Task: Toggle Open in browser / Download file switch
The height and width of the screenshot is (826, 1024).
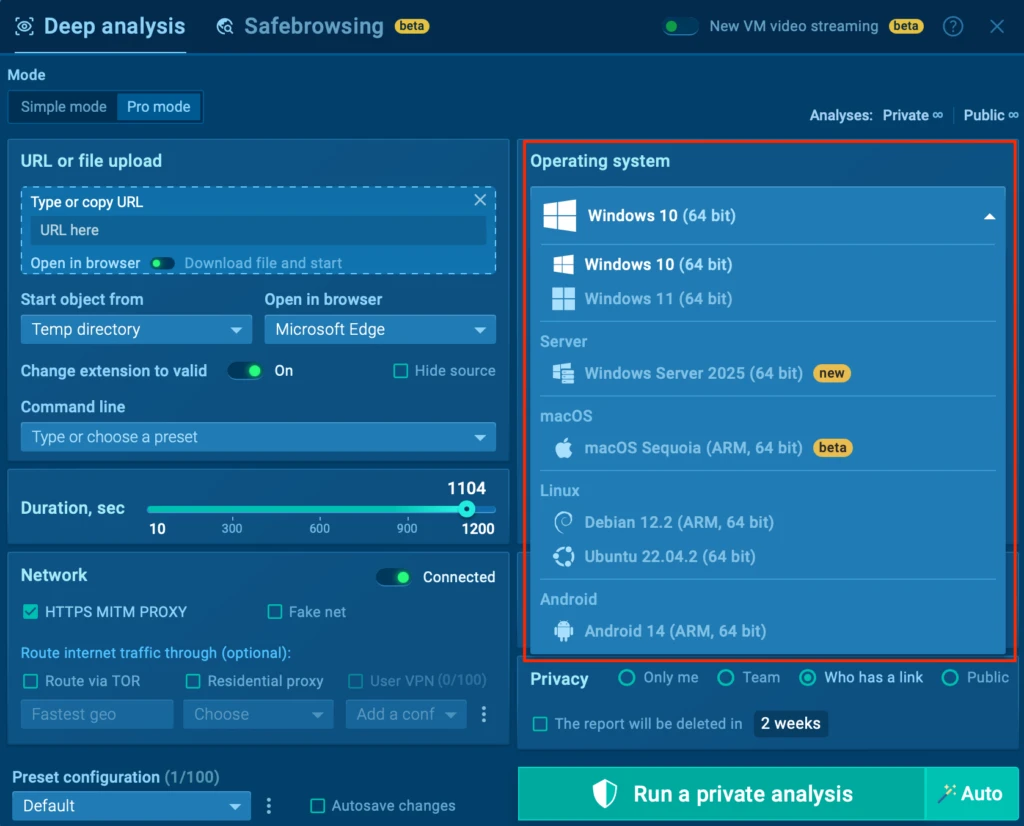Action: coord(162,263)
